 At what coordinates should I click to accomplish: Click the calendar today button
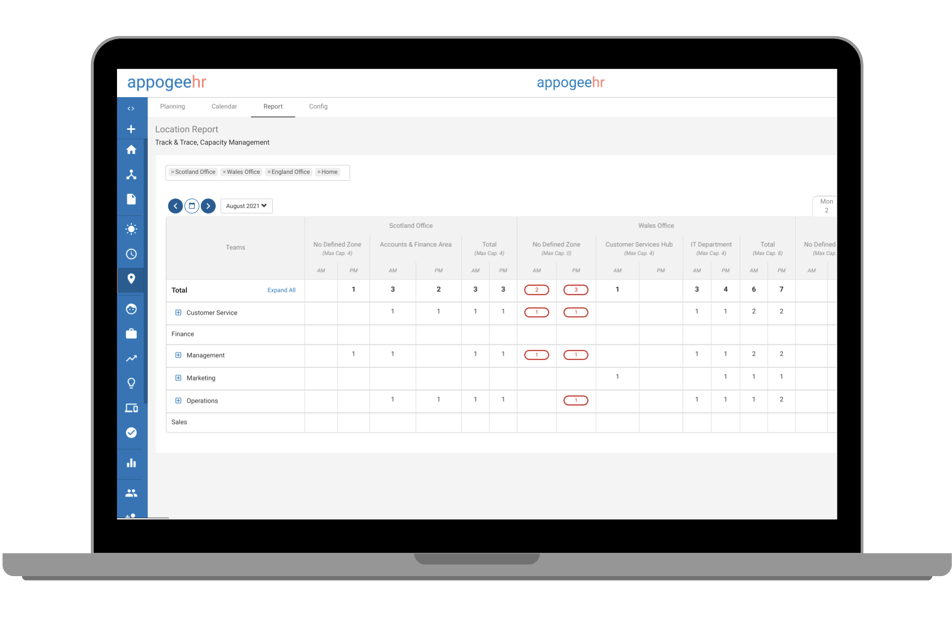click(191, 206)
